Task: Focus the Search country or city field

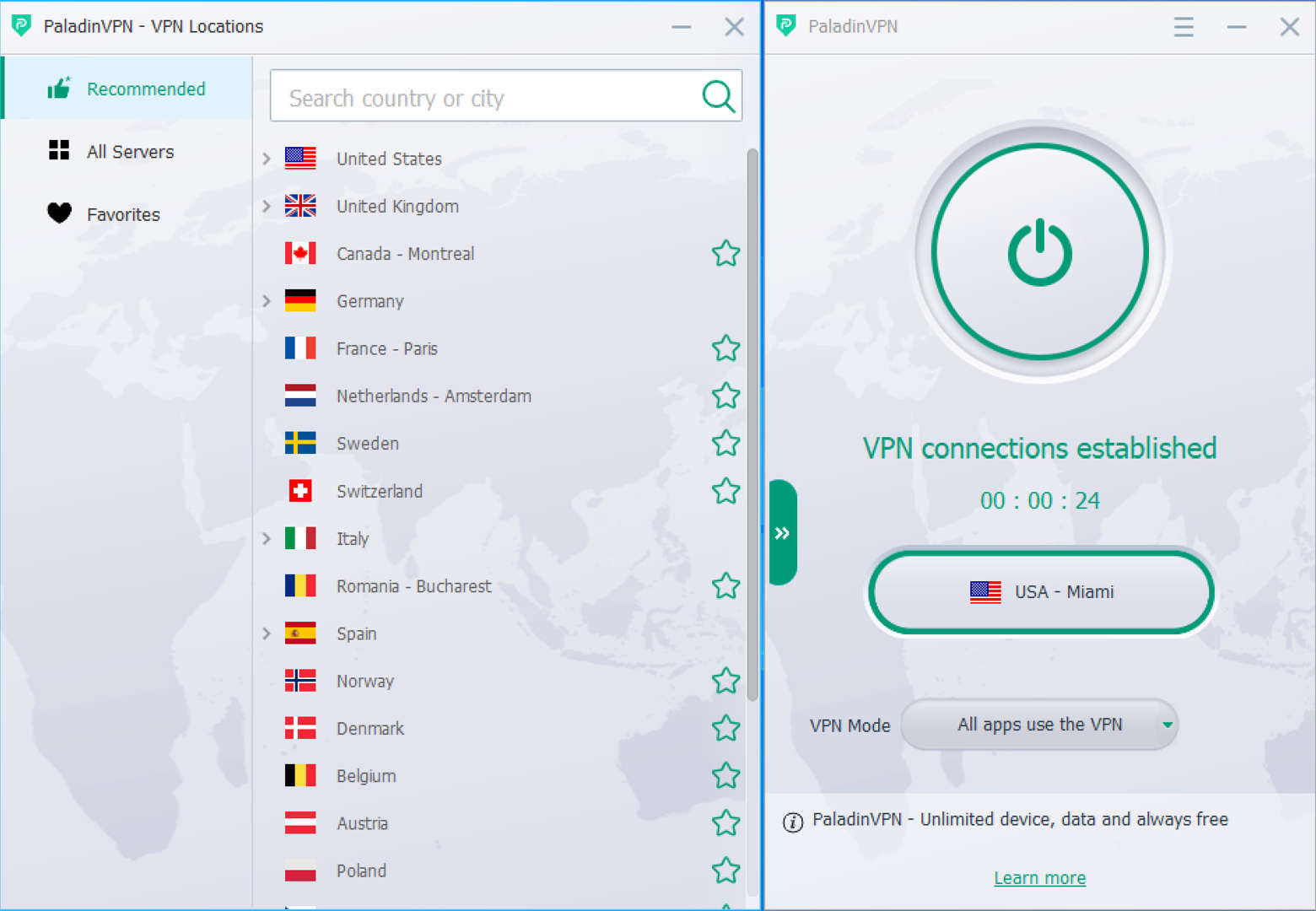Action: 506,96
